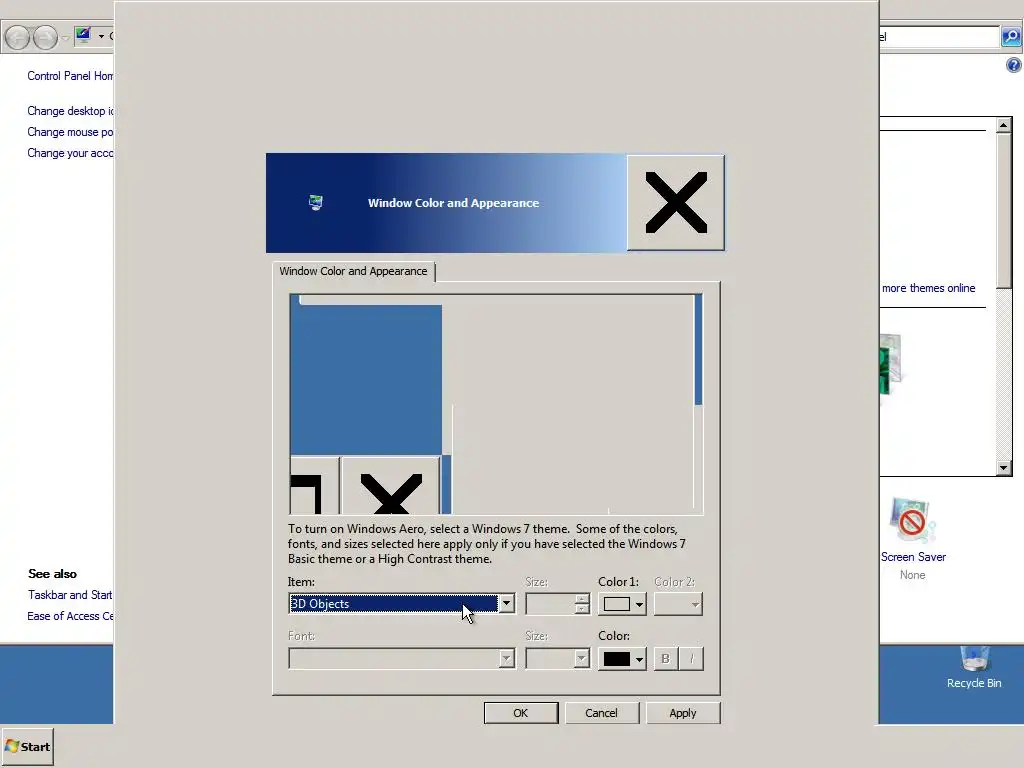
Task: Open the Font name dropdown
Action: [x=402, y=658]
